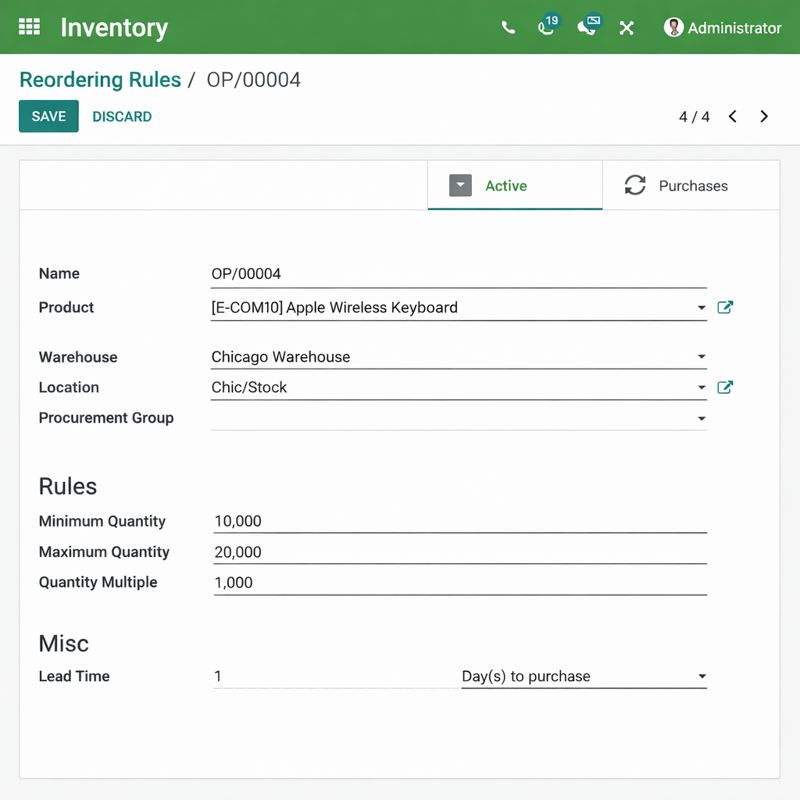
Task: Open the Procurement Group dropdown
Action: point(701,418)
